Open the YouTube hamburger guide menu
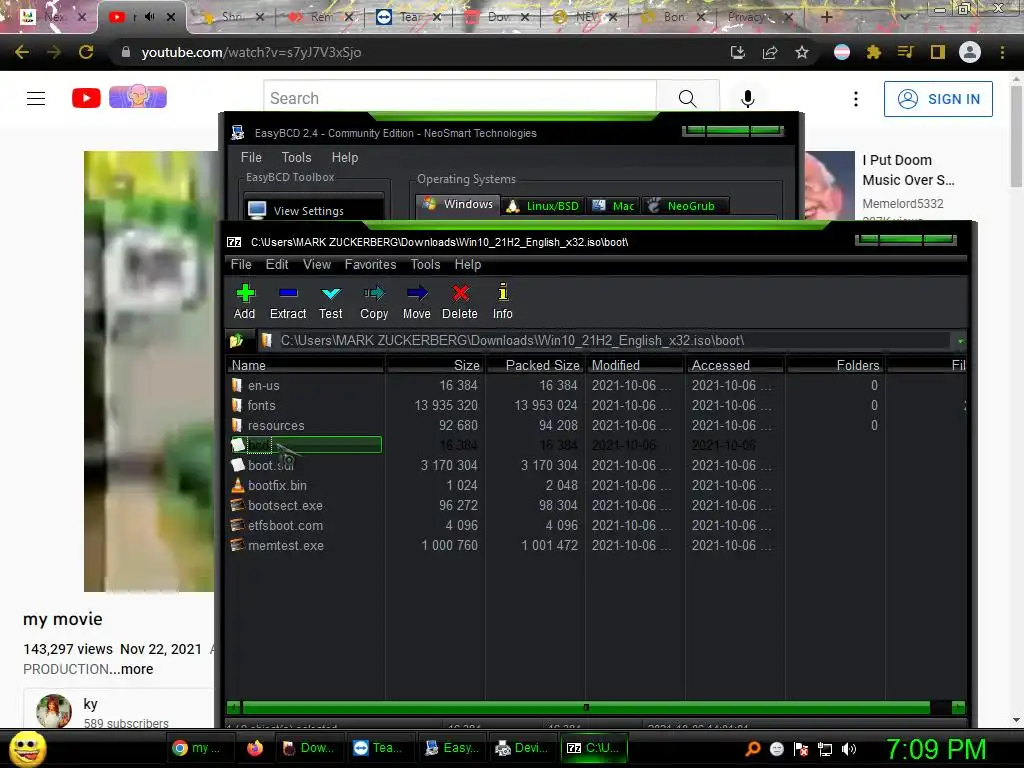 click(36, 99)
